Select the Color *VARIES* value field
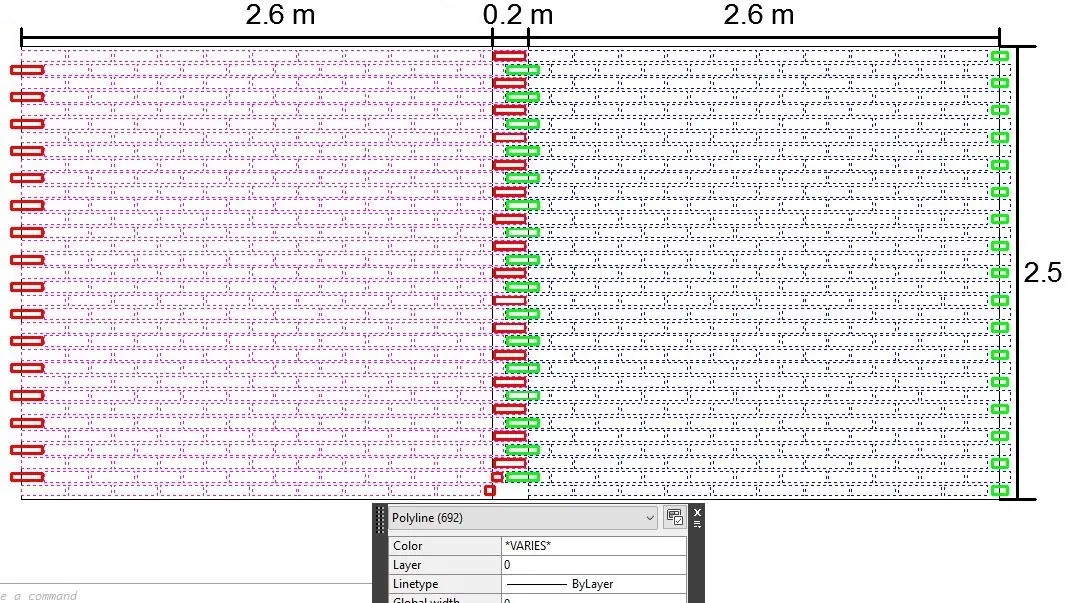 593,546
